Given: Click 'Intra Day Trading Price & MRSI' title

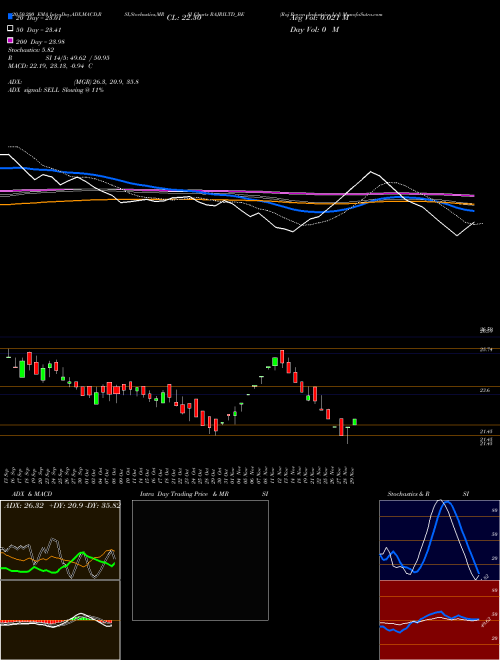Looking at the screenshot, I should tap(204, 494).
